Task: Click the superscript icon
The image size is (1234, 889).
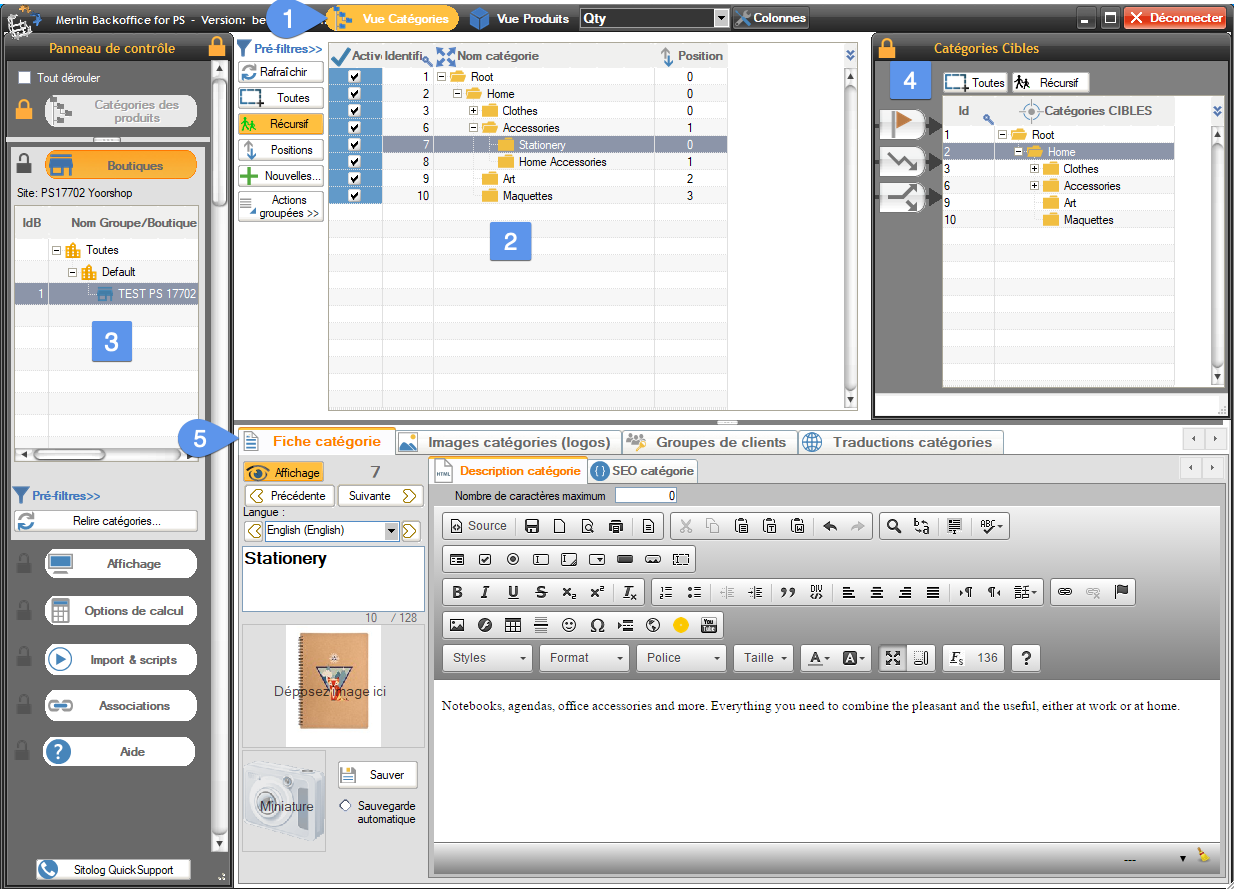Action: [597, 592]
